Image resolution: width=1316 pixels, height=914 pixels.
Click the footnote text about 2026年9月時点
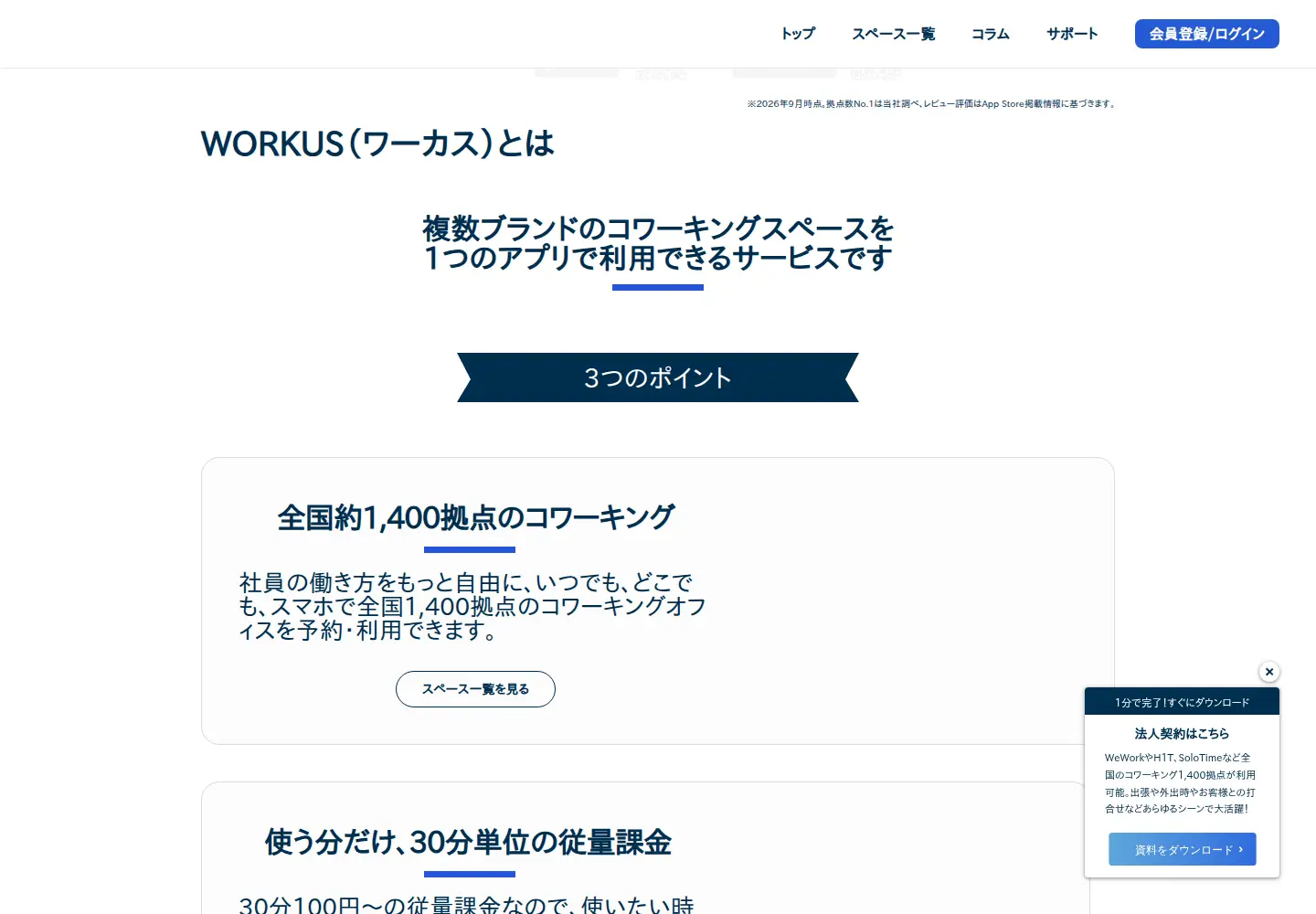931,104
